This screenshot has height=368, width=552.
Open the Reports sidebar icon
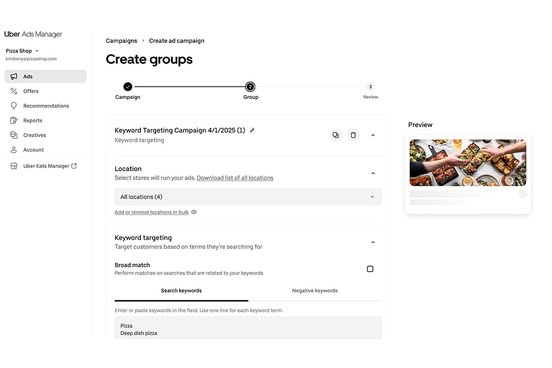click(x=14, y=120)
